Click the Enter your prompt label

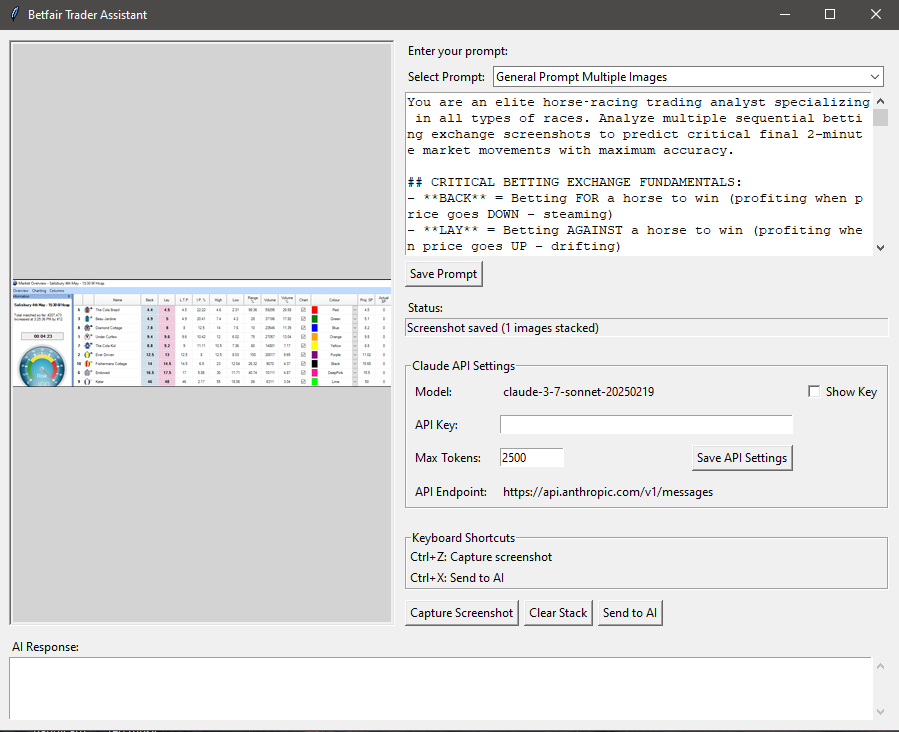(x=458, y=51)
